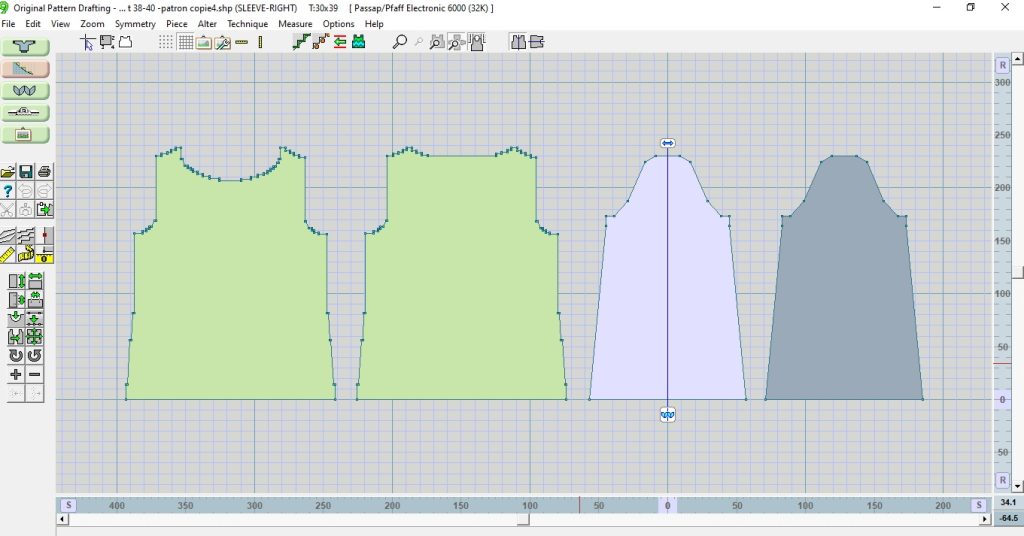Click the horizontal symmetry handle above the sleeve
The image size is (1024, 536).
click(667, 144)
